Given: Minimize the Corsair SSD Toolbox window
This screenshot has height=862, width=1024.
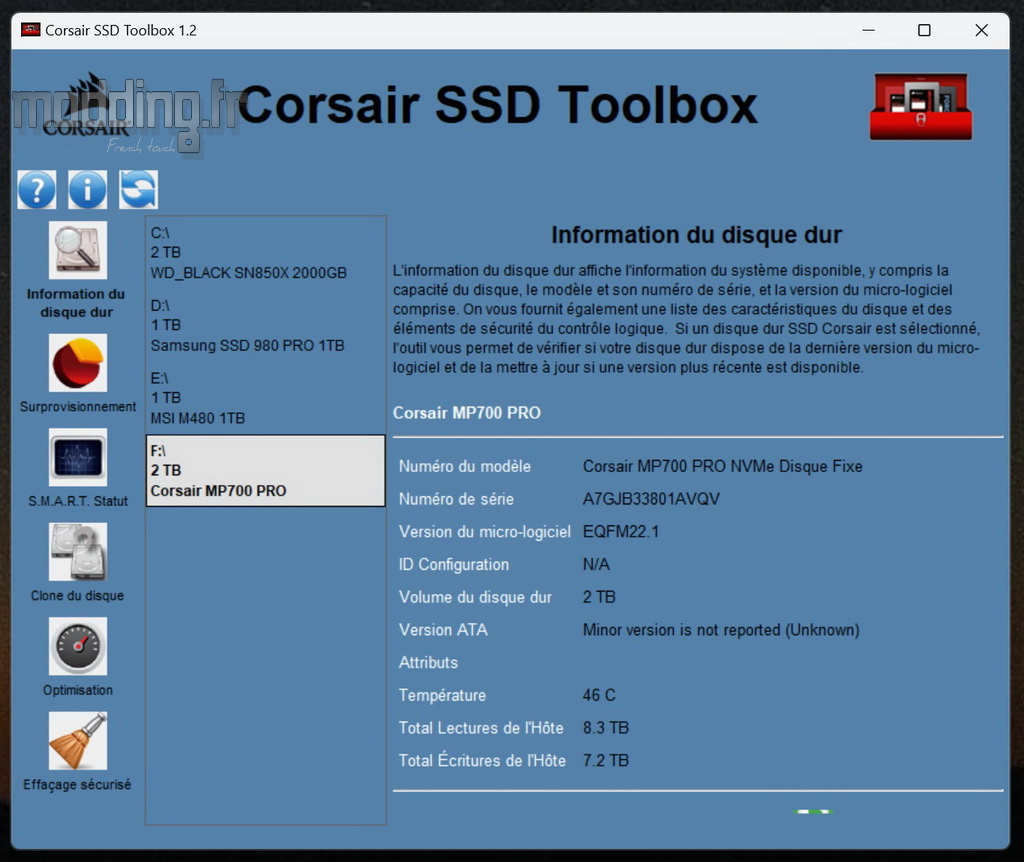Looking at the screenshot, I should (869, 30).
